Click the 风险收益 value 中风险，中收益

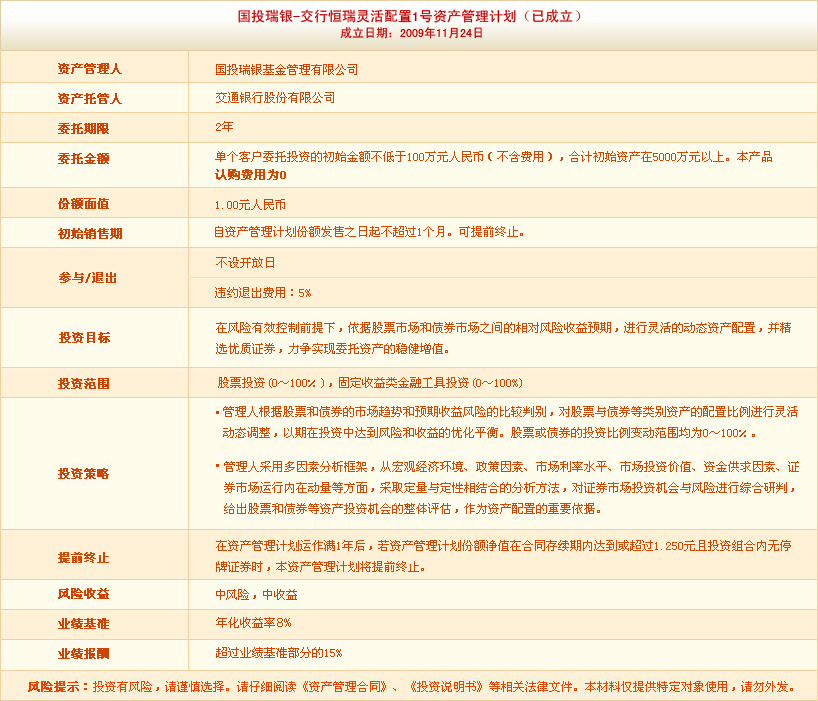click(256, 594)
